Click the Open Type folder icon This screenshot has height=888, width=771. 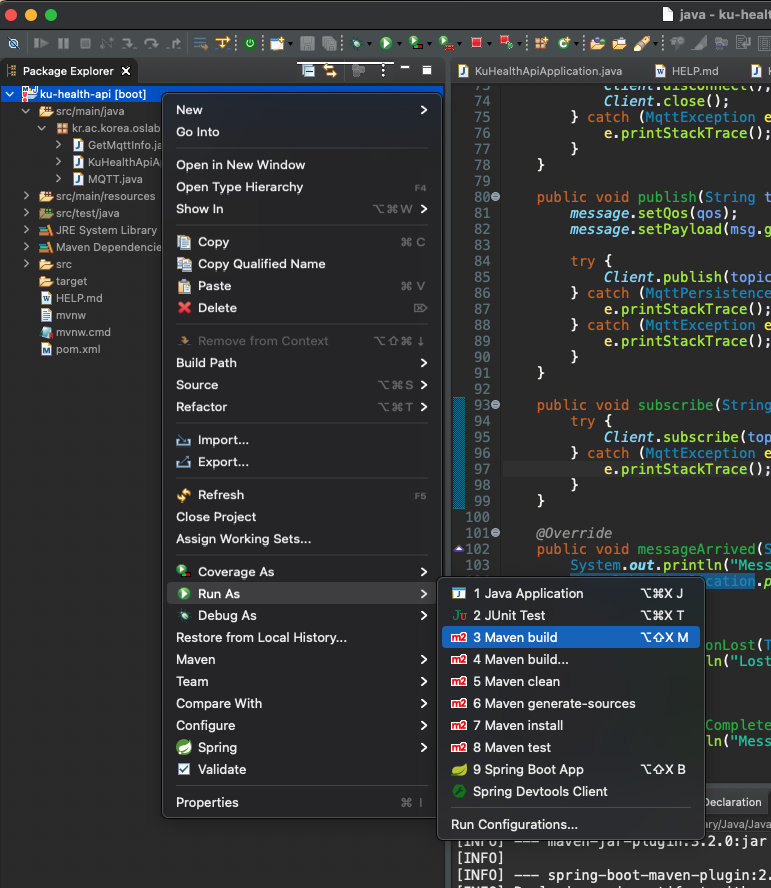tap(597, 44)
